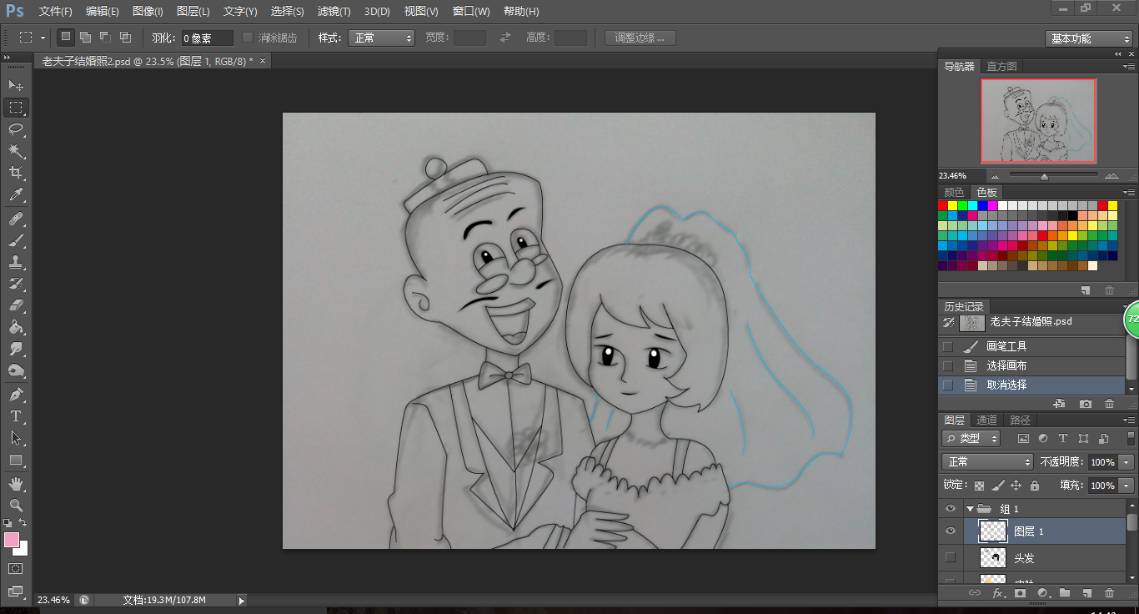1139x614 pixels.
Task: Select the Hand tool
Action: [15, 484]
